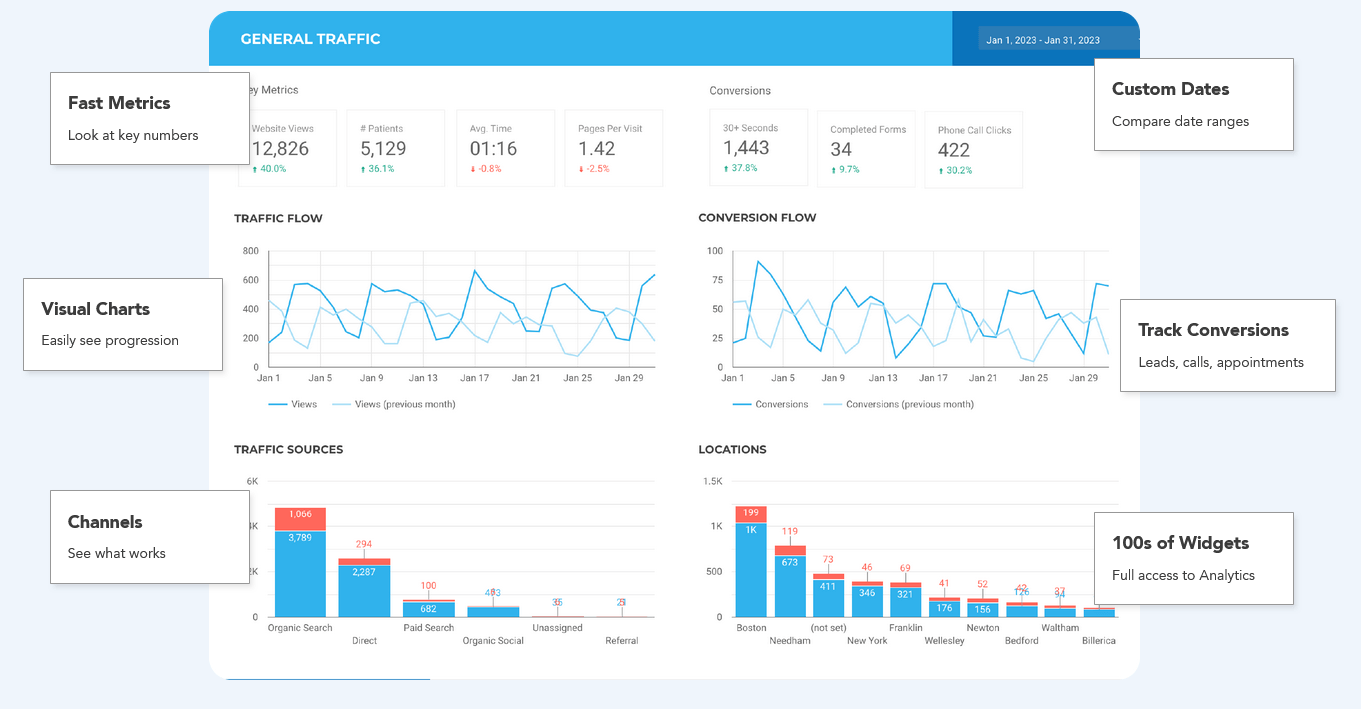Image resolution: width=1361 pixels, height=709 pixels.
Task: Open the Custom Dates callout card
Action: point(1193,104)
